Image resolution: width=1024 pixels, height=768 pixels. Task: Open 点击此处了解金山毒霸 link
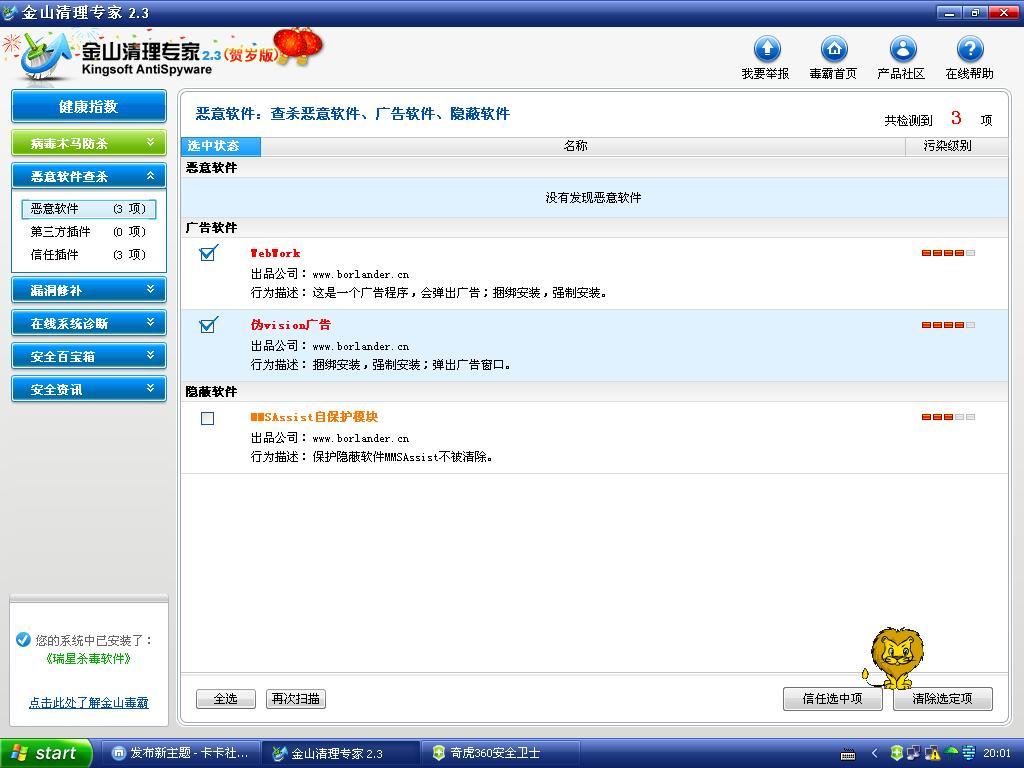pyautogui.click(x=89, y=703)
